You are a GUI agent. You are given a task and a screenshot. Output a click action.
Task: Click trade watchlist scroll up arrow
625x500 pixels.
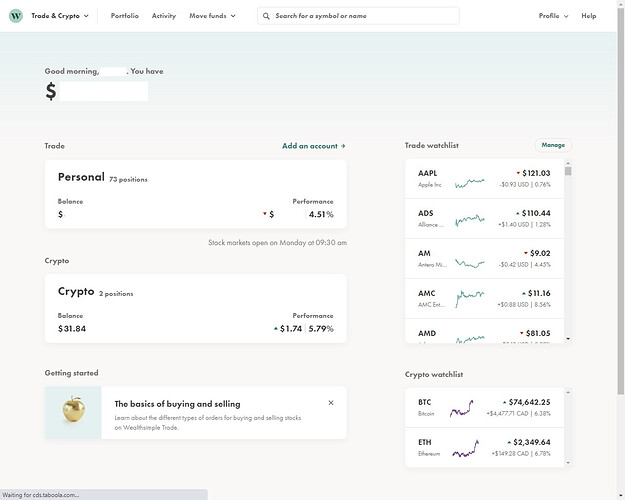[x=568, y=163]
